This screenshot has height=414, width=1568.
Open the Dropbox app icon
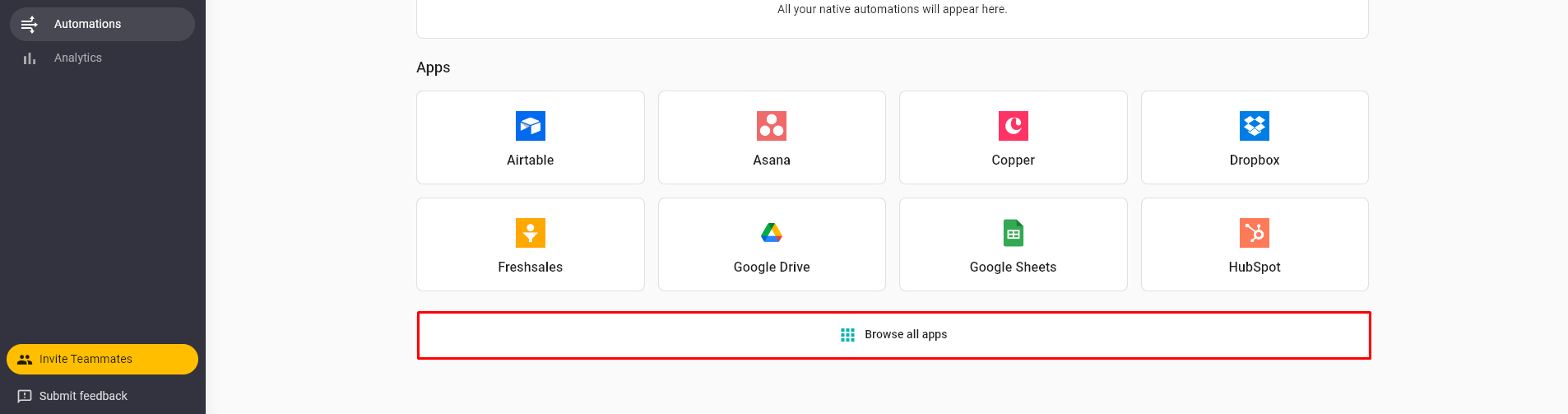point(1255,126)
